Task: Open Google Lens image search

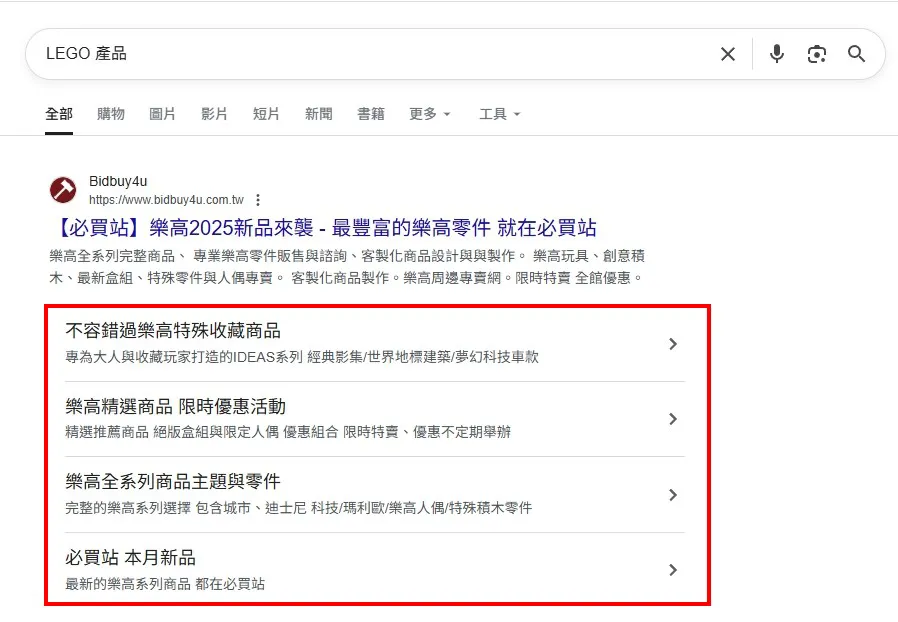Action: pos(817,54)
